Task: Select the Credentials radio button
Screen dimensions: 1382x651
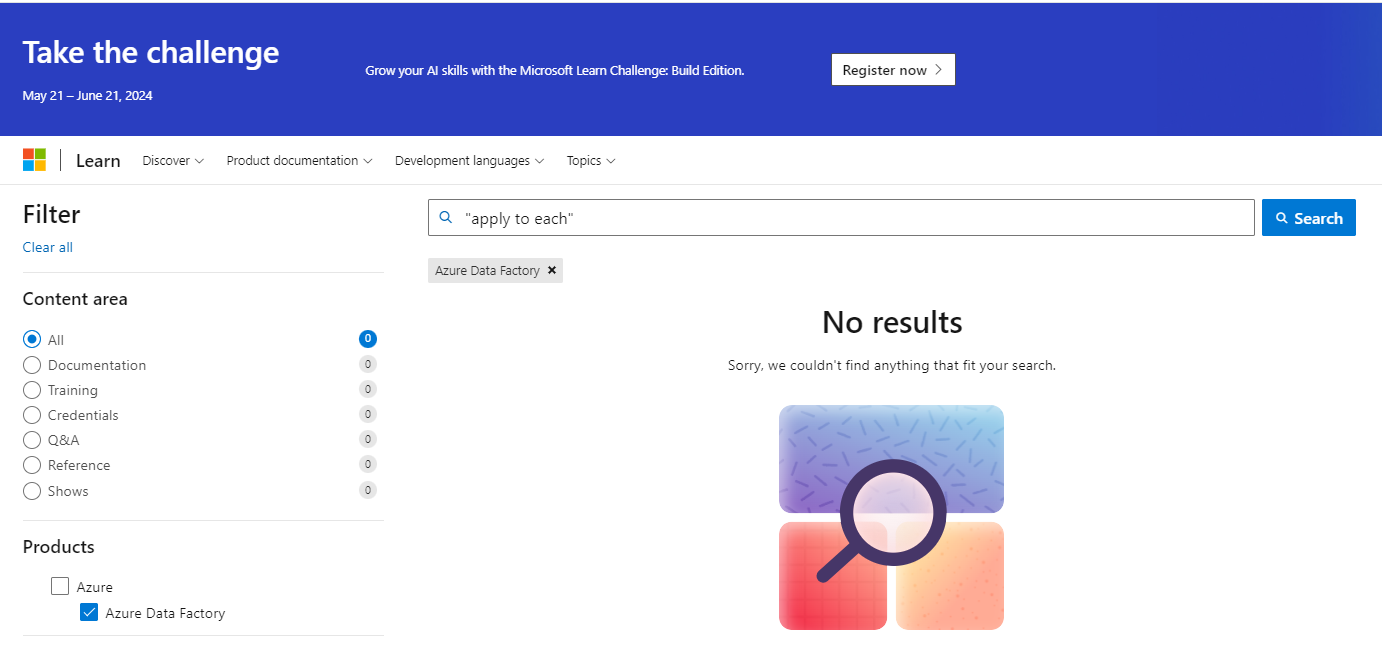Action: tap(31, 415)
